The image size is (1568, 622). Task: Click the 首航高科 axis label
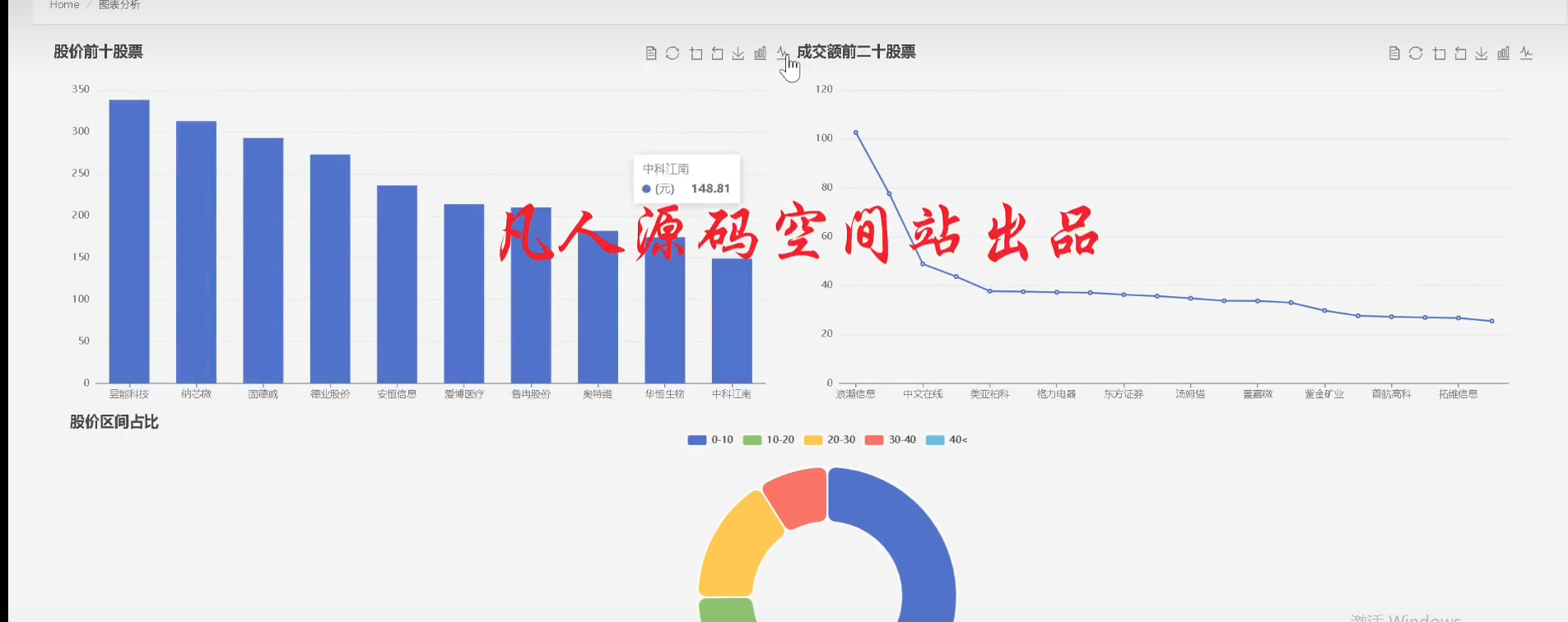pos(1391,394)
